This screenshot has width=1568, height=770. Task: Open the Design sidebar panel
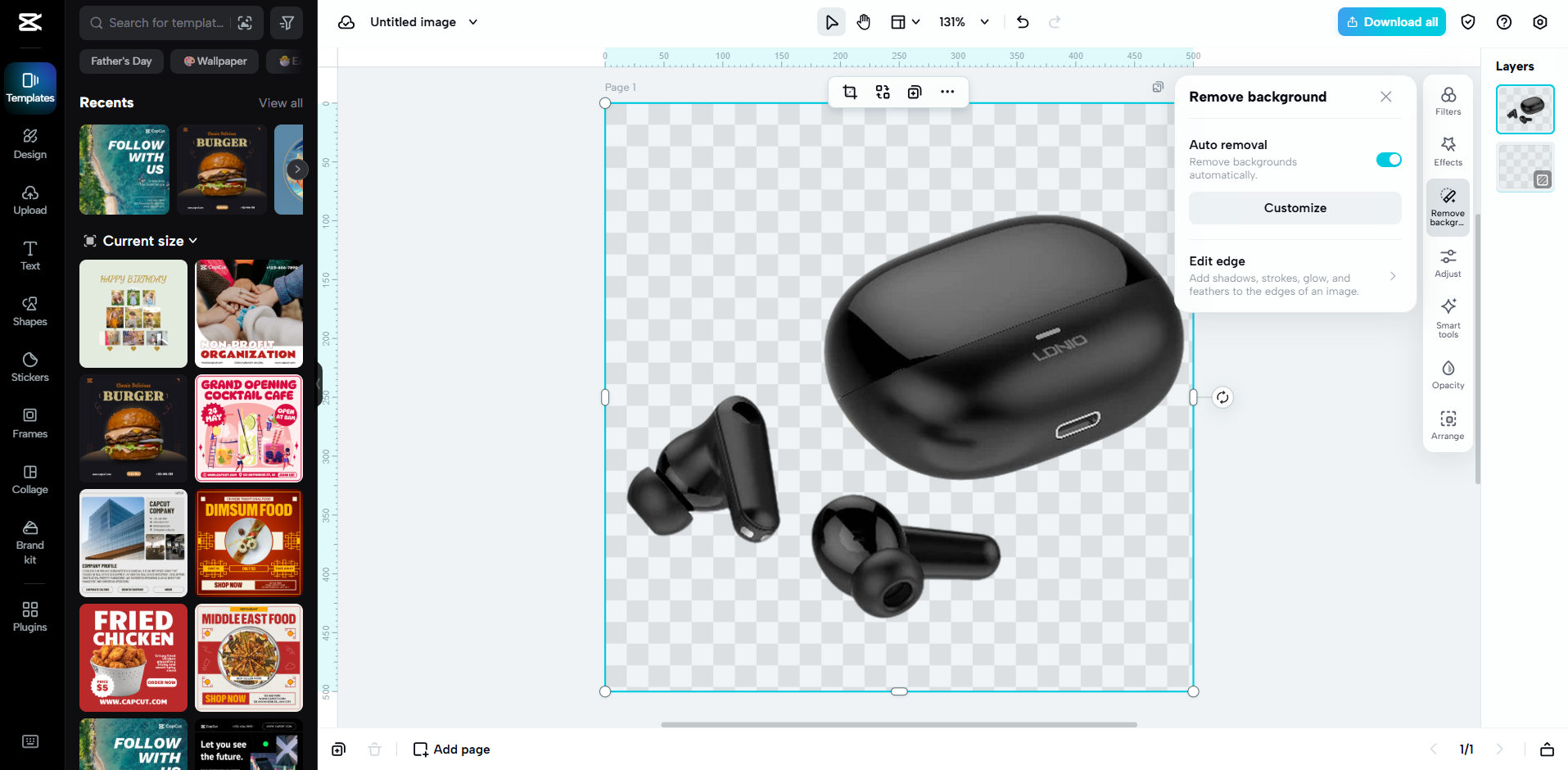(30, 144)
